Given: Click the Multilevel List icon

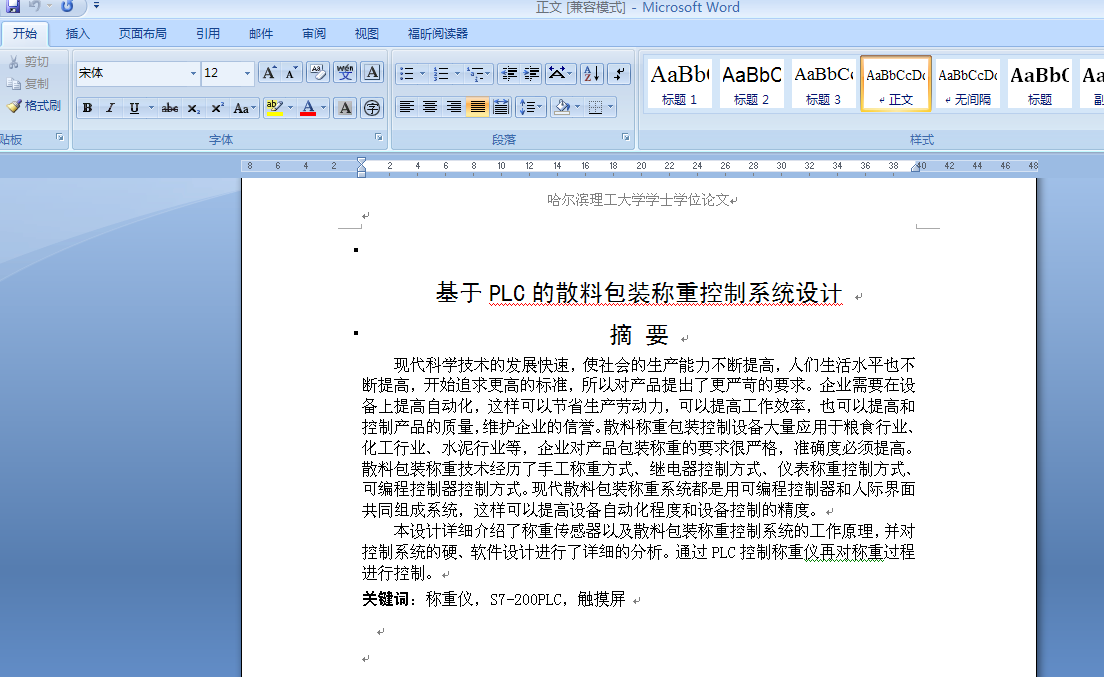Looking at the screenshot, I should point(478,73).
